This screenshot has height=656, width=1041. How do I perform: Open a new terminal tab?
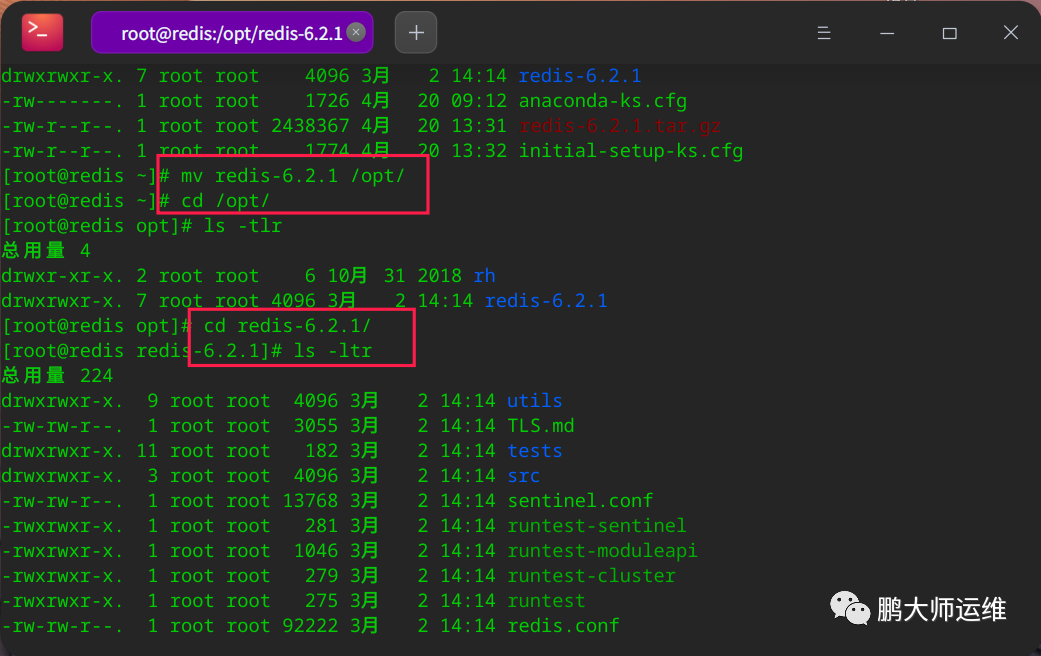[416, 33]
